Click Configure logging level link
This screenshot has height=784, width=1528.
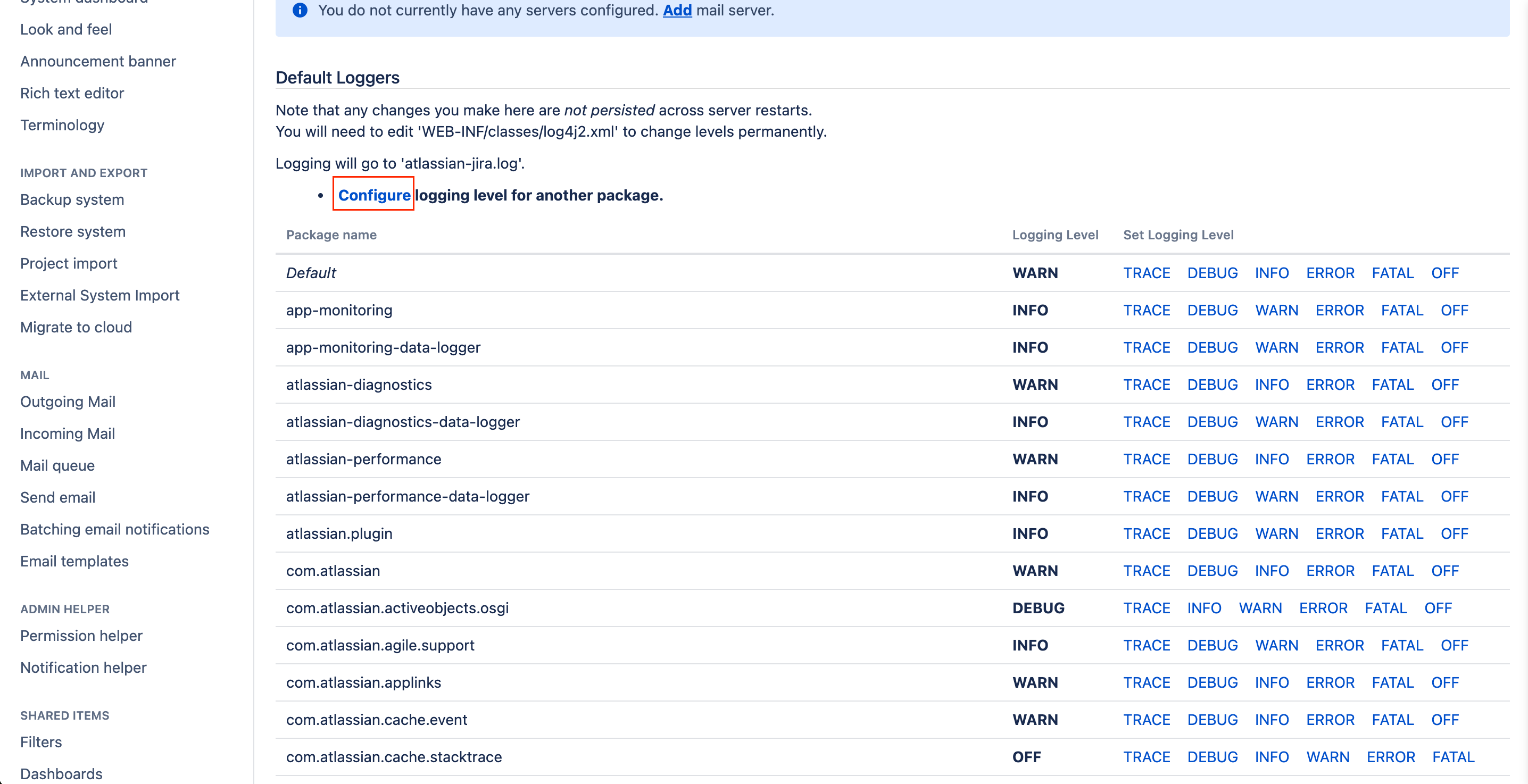(373, 195)
